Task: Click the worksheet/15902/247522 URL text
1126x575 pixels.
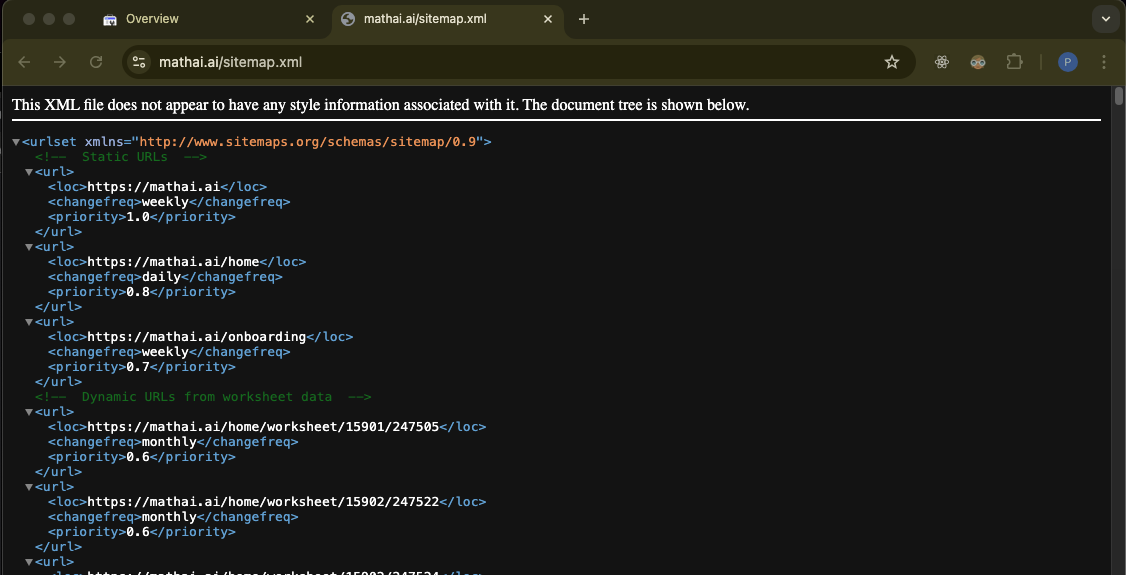Action: click(263, 502)
